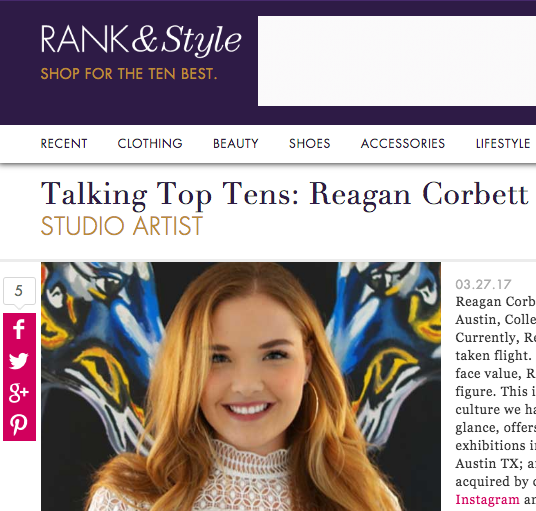The image size is (536, 511).
Task: Share article on Facebook
Action: click(x=19, y=329)
